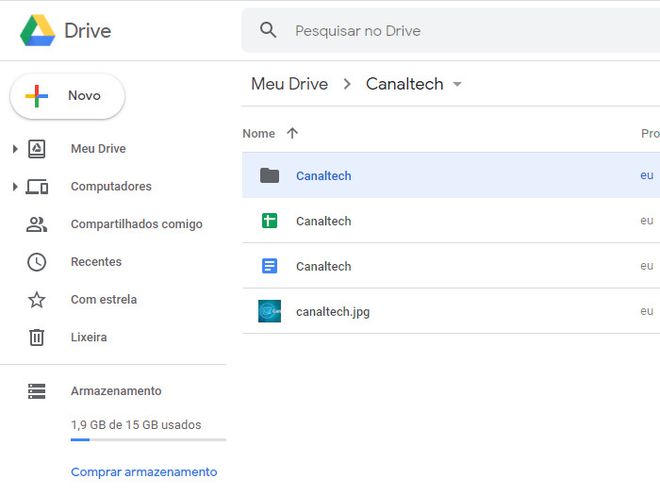Select the Canaltech folder name
The height and width of the screenshot is (495, 660).
[x=323, y=176]
